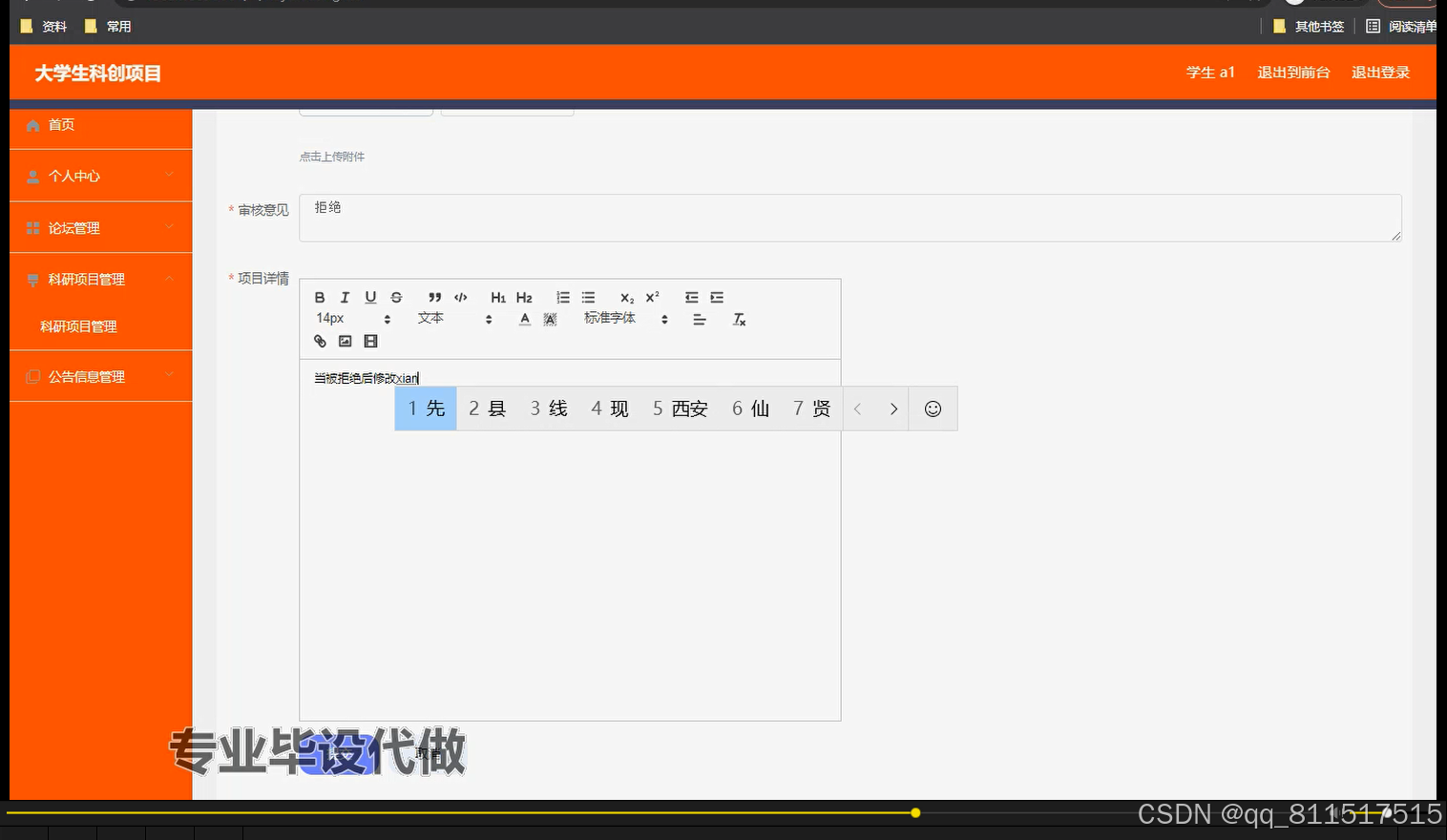Apply Heading 1 style

coord(498,298)
